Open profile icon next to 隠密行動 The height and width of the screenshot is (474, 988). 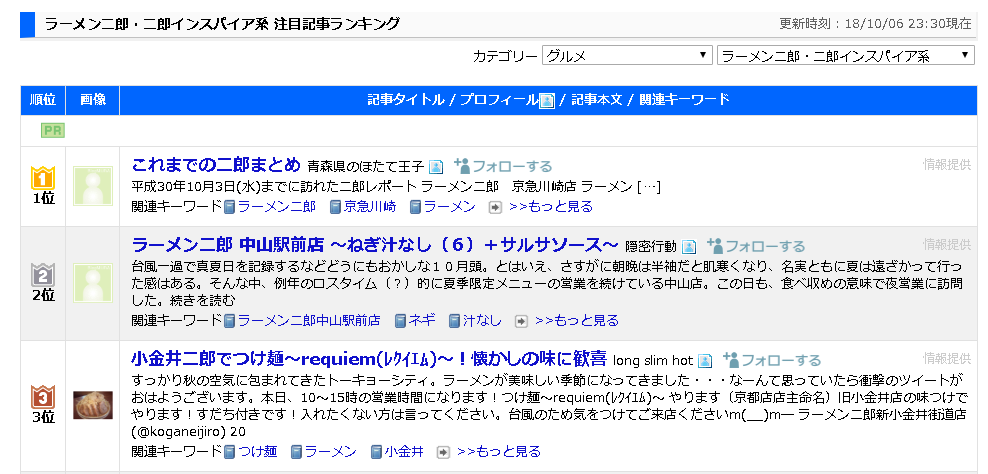tap(689, 247)
